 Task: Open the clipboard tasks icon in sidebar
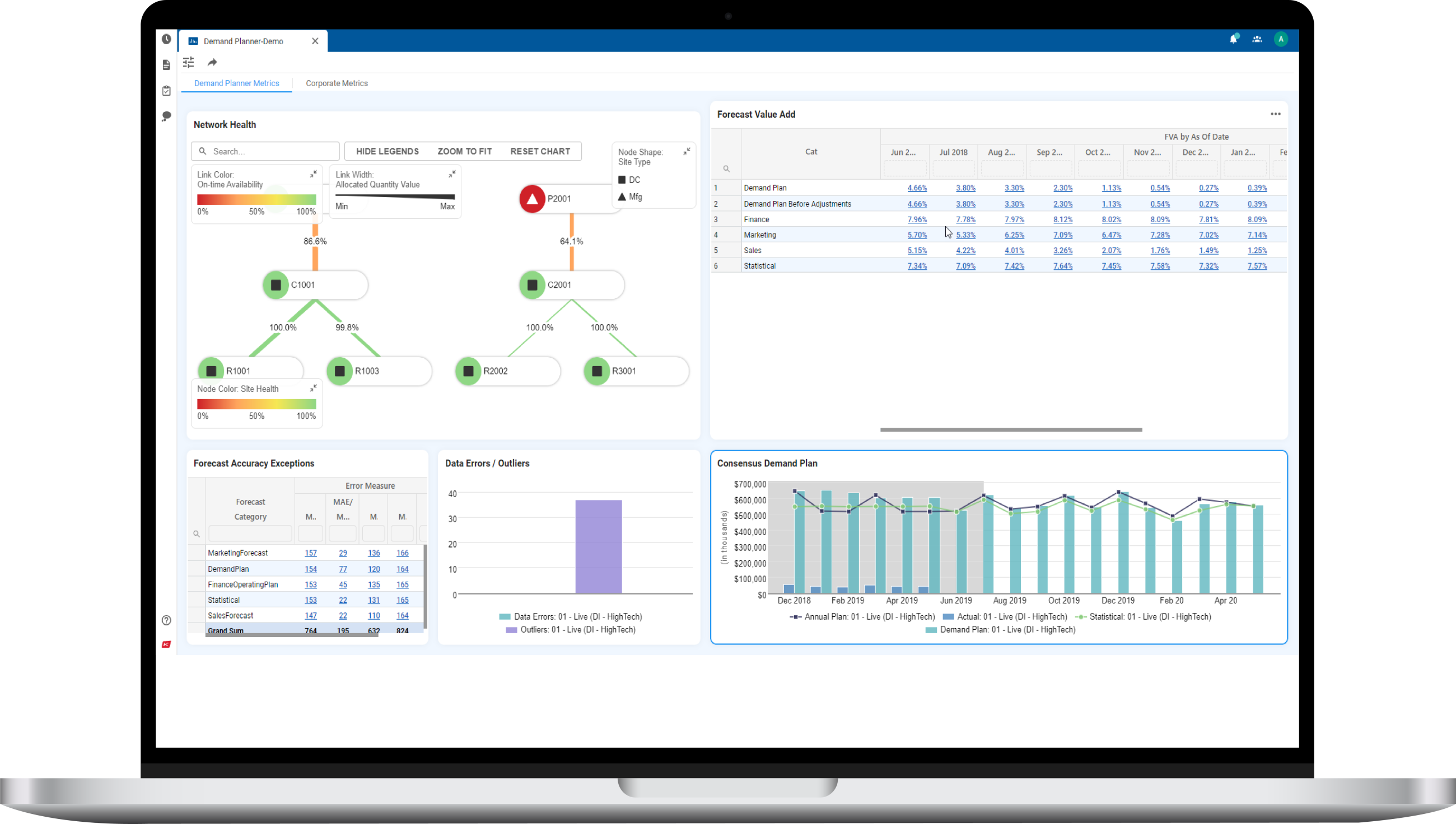click(166, 91)
